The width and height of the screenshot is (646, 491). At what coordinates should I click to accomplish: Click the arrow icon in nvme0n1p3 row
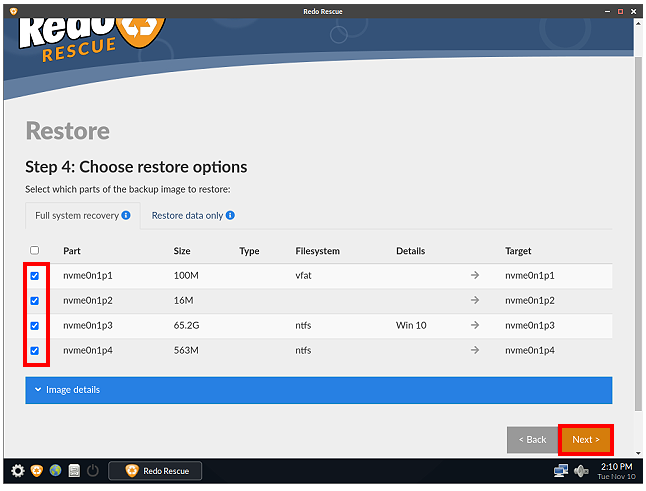pos(475,325)
